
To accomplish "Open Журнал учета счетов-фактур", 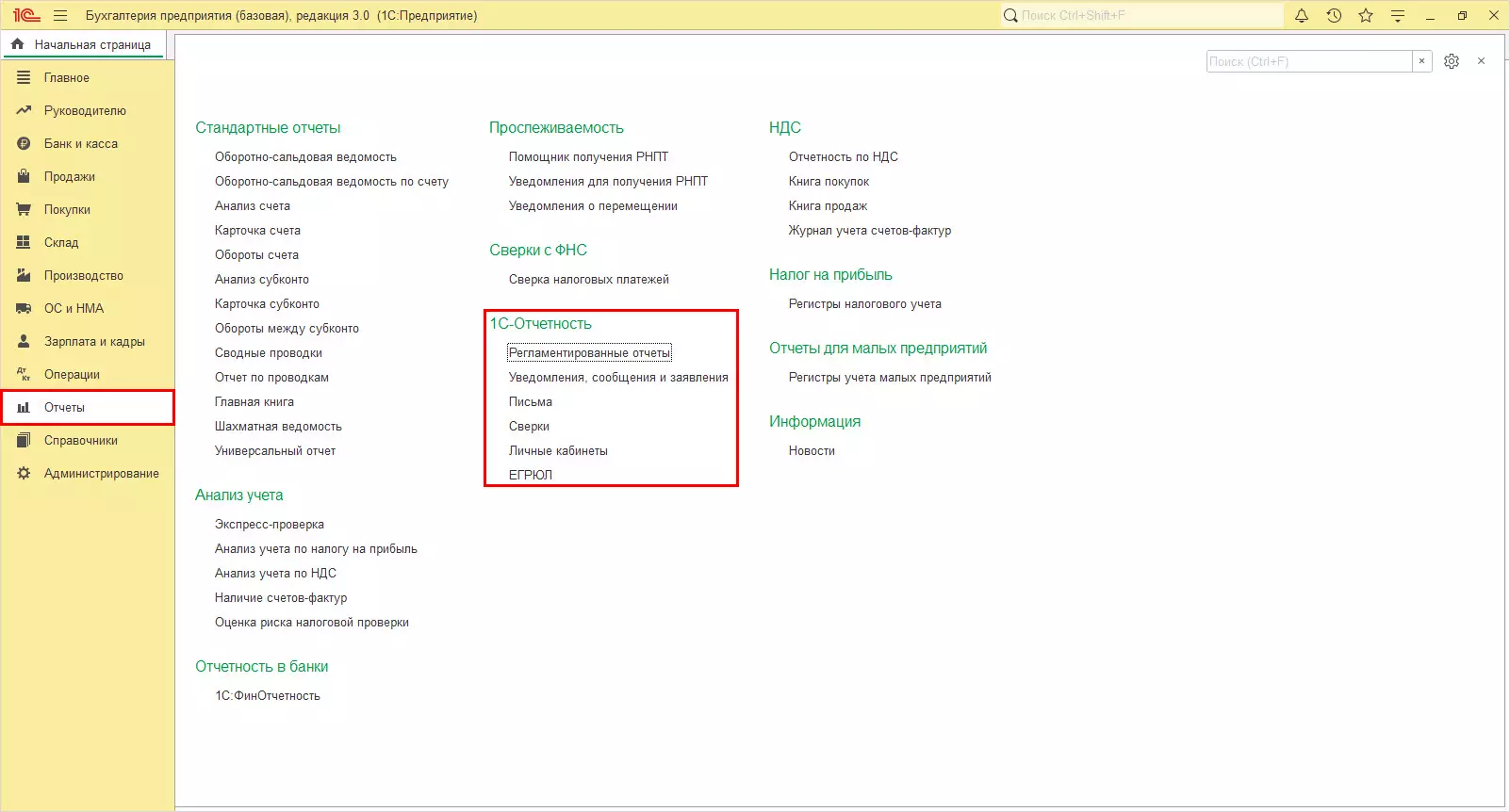I will 870,230.
